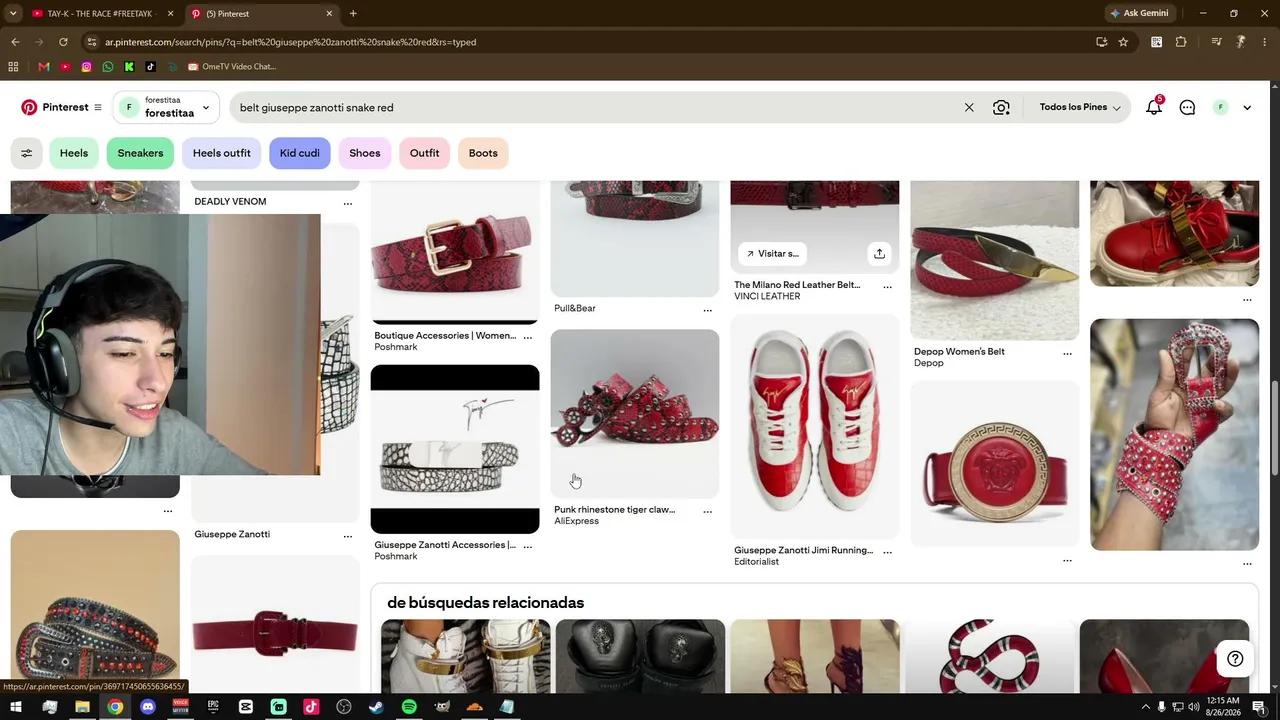1280x720 pixels.
Task: Open Spotify from the taskbar
Action: [409, 707]
